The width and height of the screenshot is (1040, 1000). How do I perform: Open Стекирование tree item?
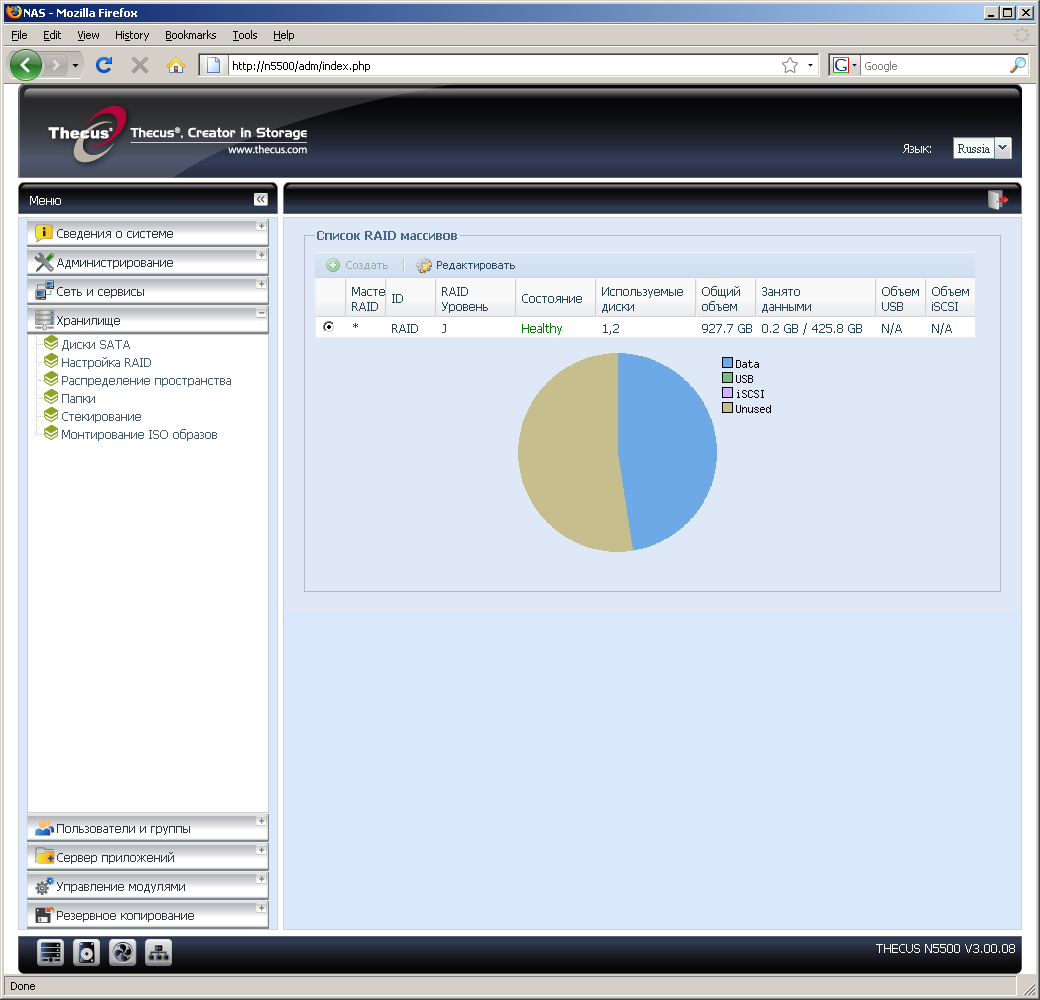pos(101,416)
